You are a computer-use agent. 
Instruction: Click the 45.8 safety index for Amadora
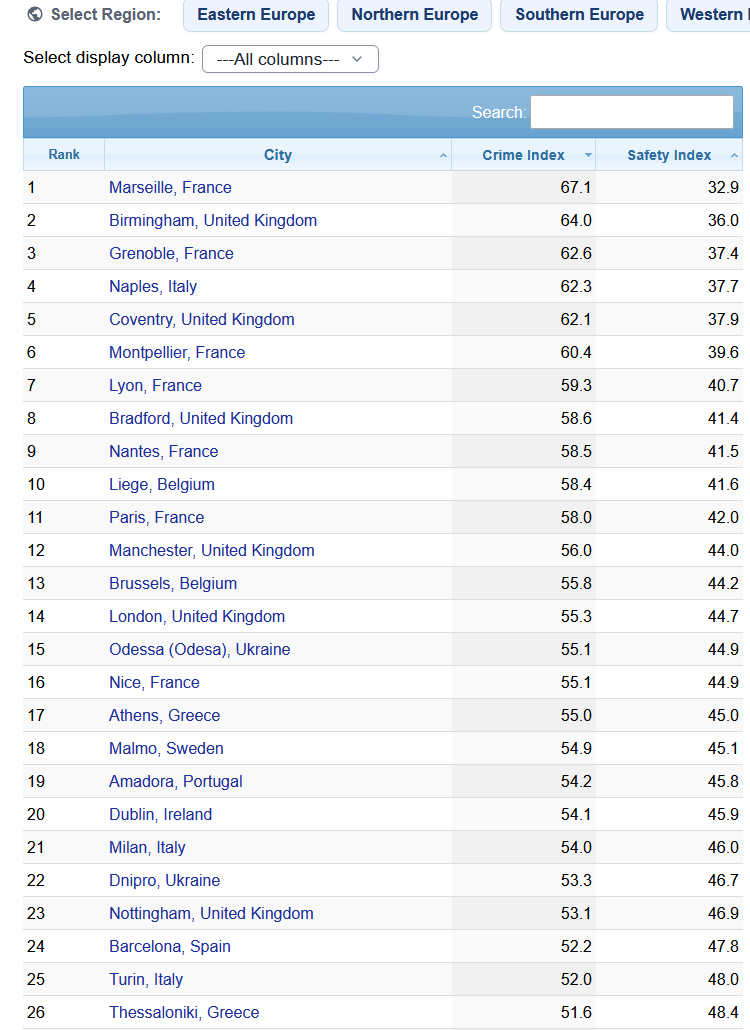click(x=723, y=782)
